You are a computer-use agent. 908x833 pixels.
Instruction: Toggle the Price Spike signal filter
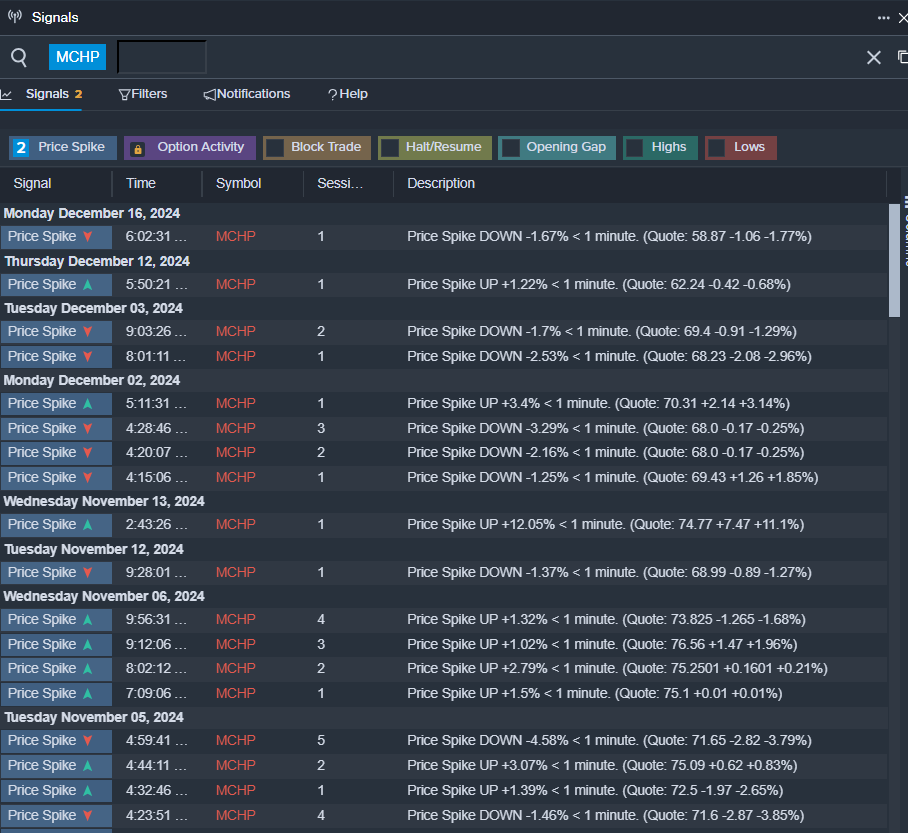click(63, 147)
